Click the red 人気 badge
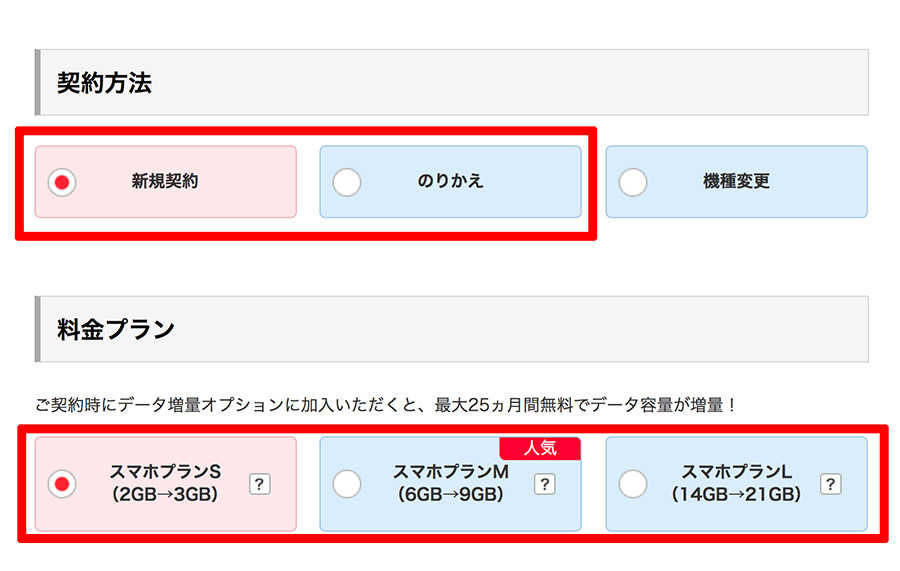900x571 pixels. [x=540, y=448]
